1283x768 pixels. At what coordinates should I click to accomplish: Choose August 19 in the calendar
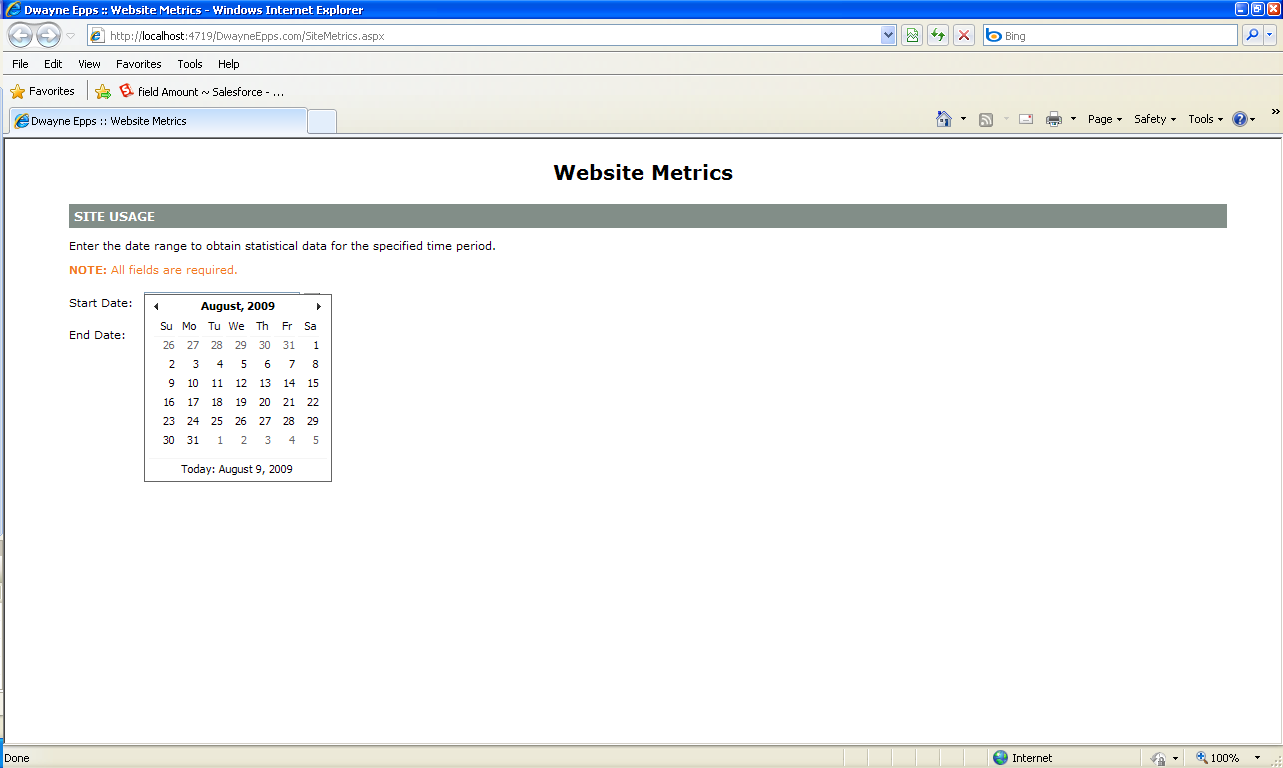click(x=241, y=402)
